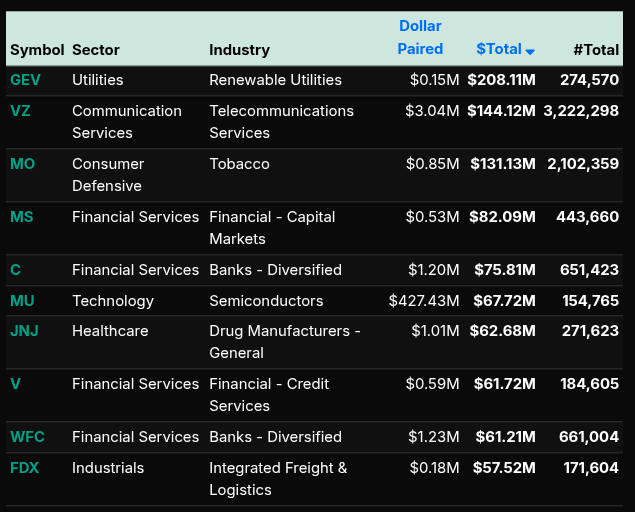Open the MU ticker link

pos(22,301)
